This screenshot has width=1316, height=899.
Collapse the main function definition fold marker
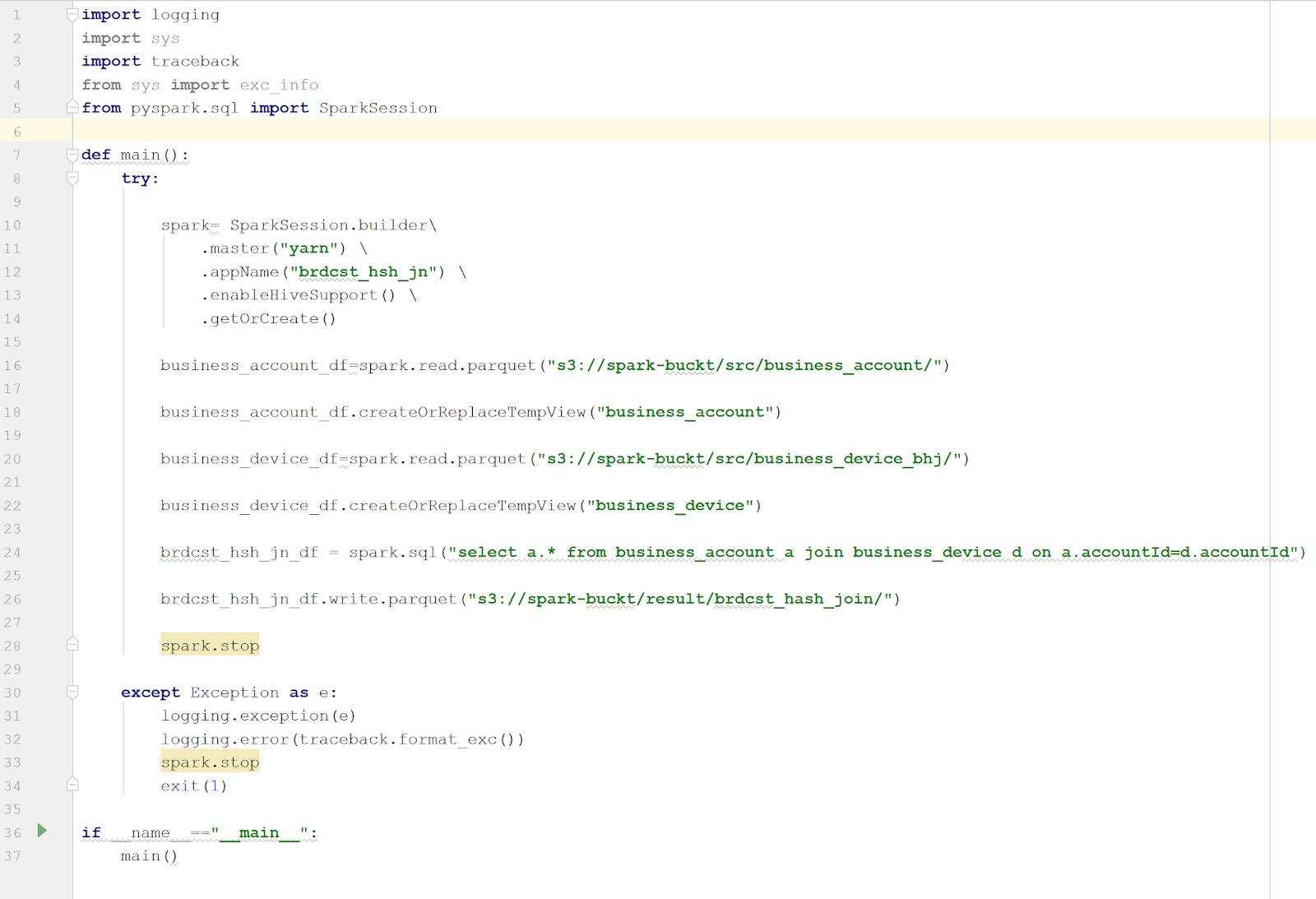click(72, 152)
